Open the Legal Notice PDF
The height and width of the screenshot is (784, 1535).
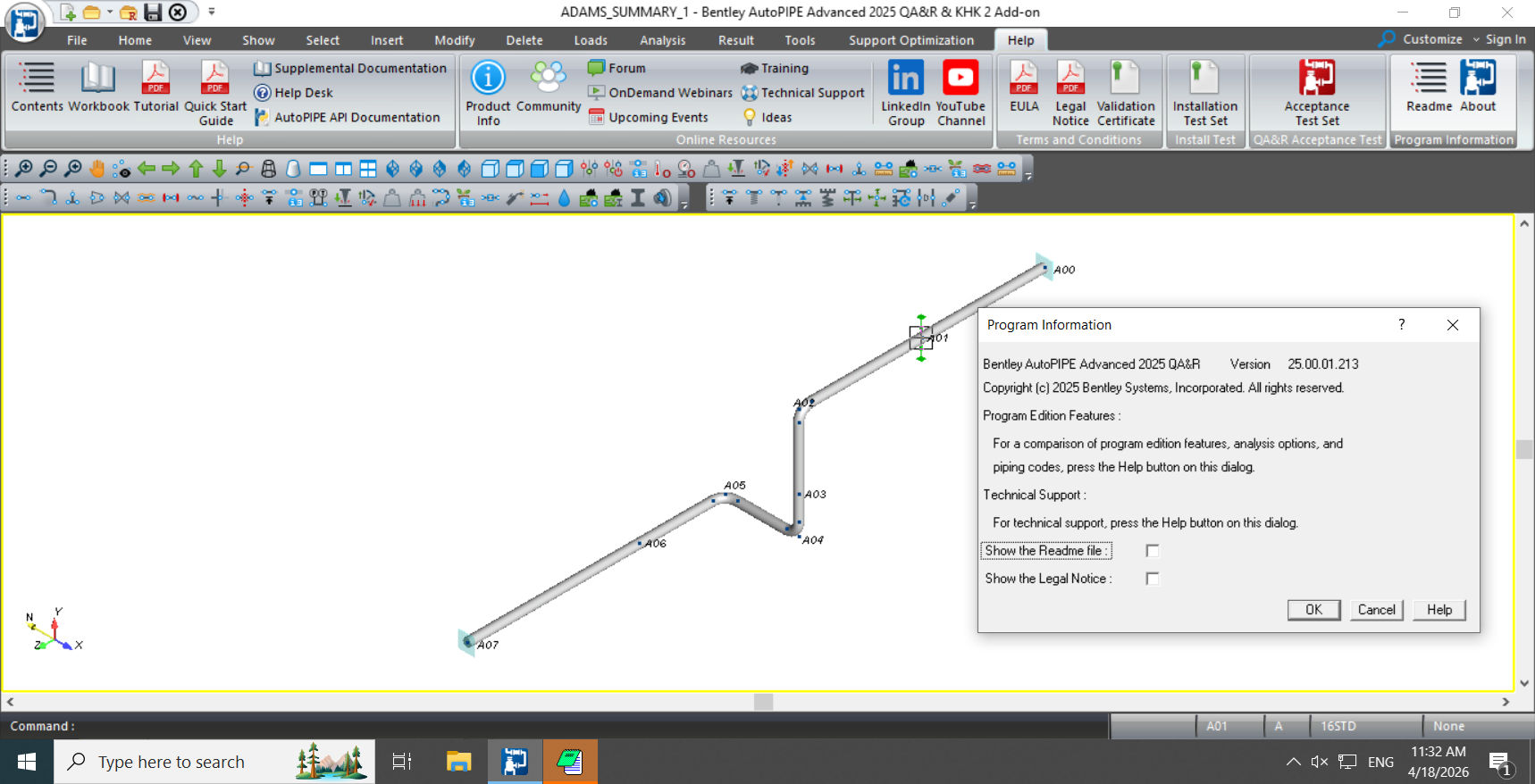1070,94
